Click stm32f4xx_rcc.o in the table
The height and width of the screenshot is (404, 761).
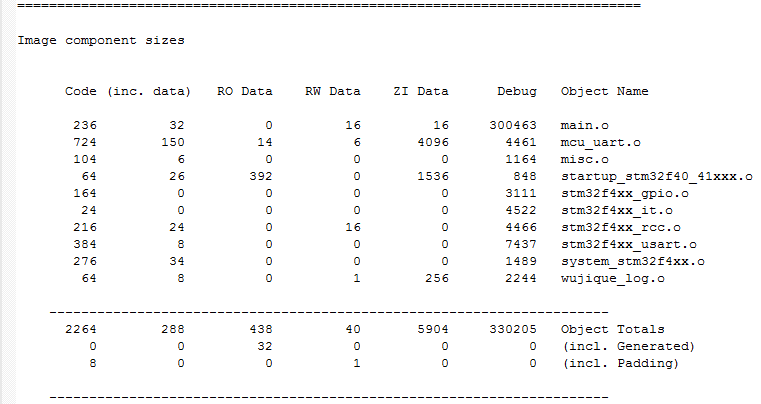(x=621, y=228)
